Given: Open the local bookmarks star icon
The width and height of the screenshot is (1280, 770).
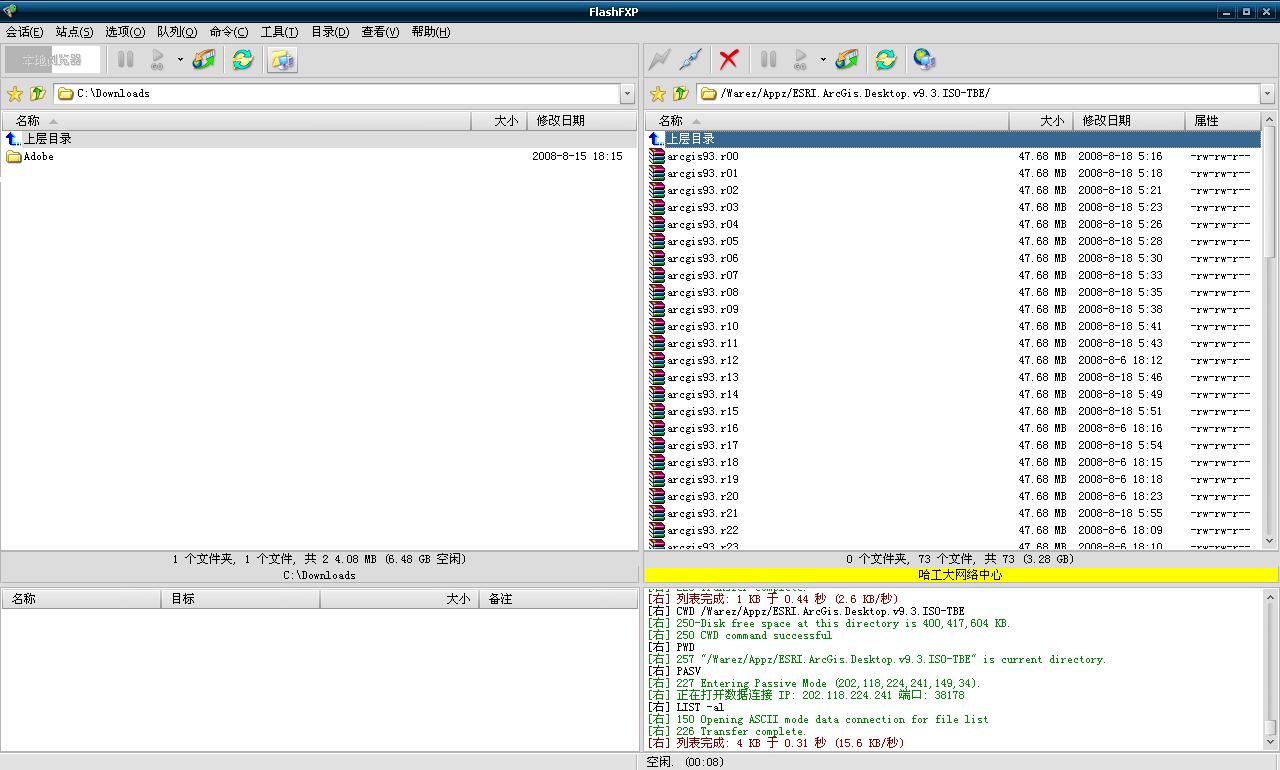Looking at the screenshot, I should click(x=15, y=93).
